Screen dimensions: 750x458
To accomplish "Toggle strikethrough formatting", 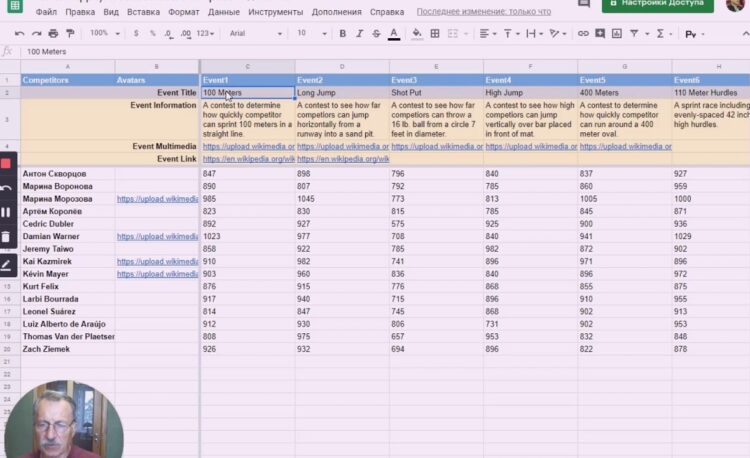I will tap(375, 33).
